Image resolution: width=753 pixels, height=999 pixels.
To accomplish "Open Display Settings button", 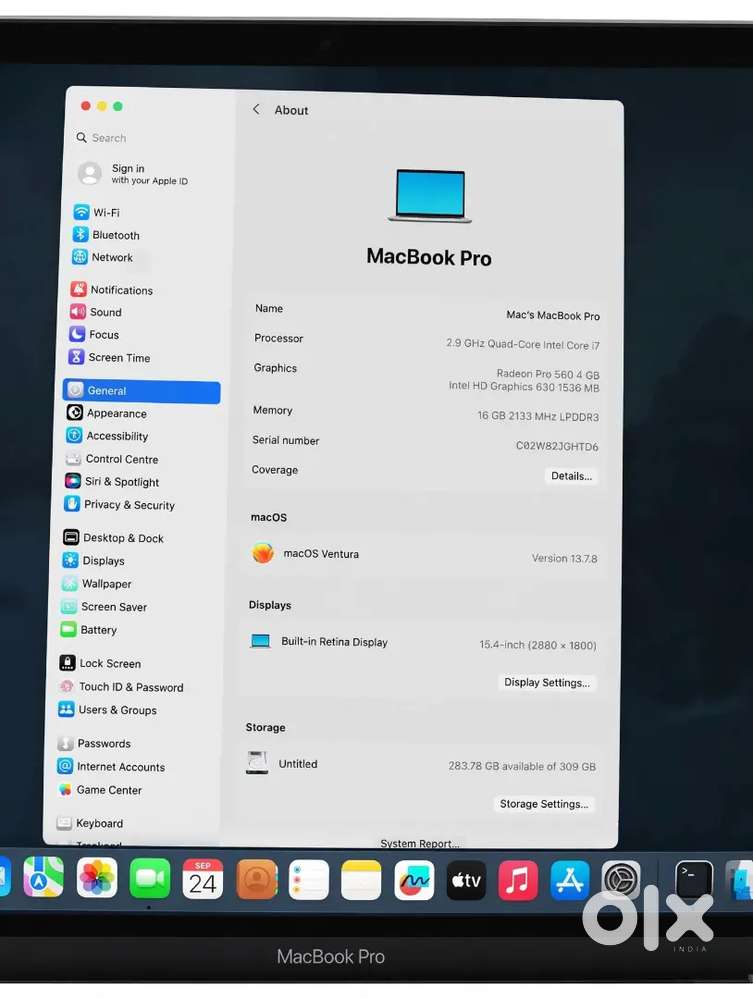I will coord(547,682).
